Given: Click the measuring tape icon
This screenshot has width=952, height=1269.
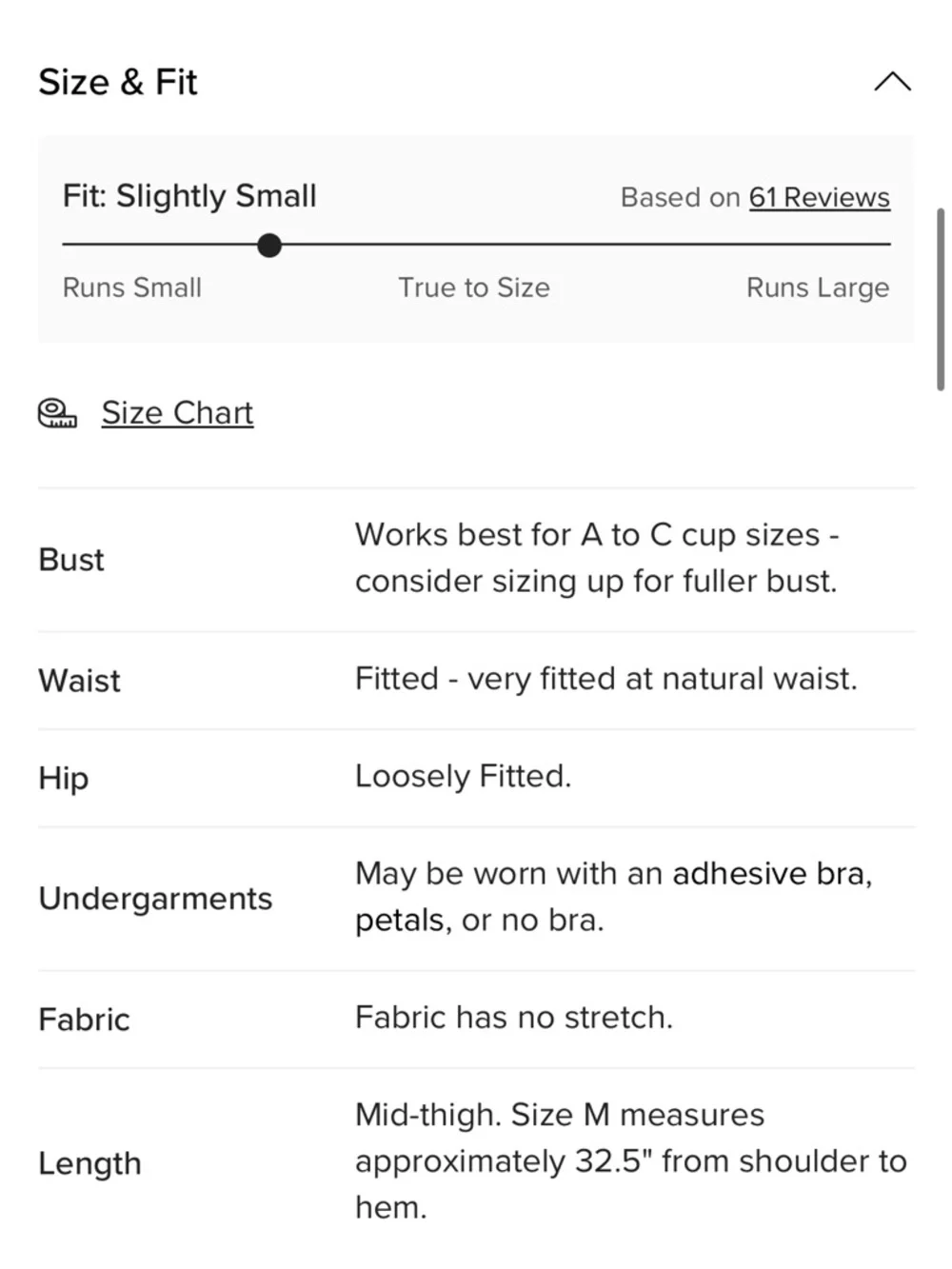Looking at the screenshot, I should click(x=57, y=413).
